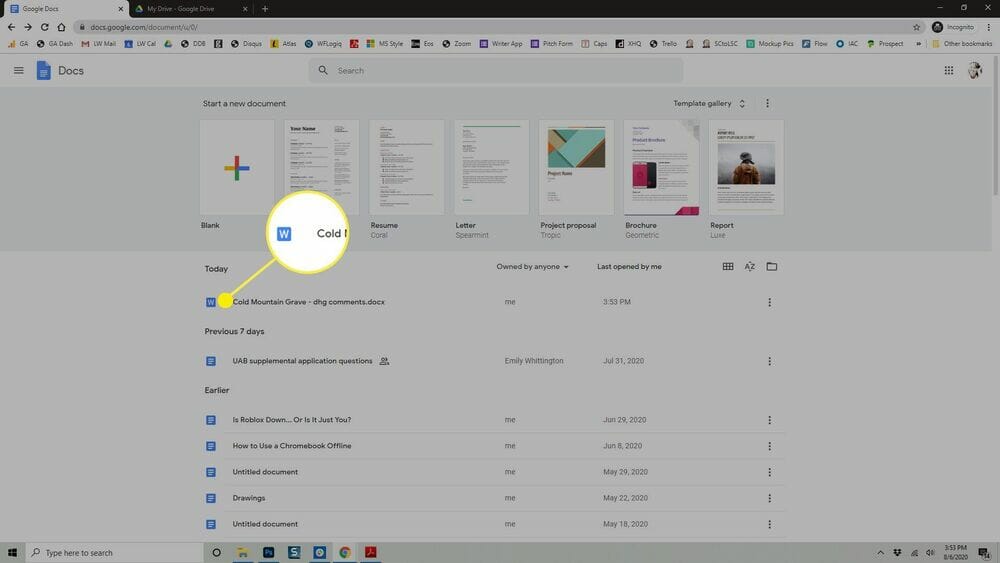
Task: Open How to Use a Chromebook Offline
Action: click(291, 446)
